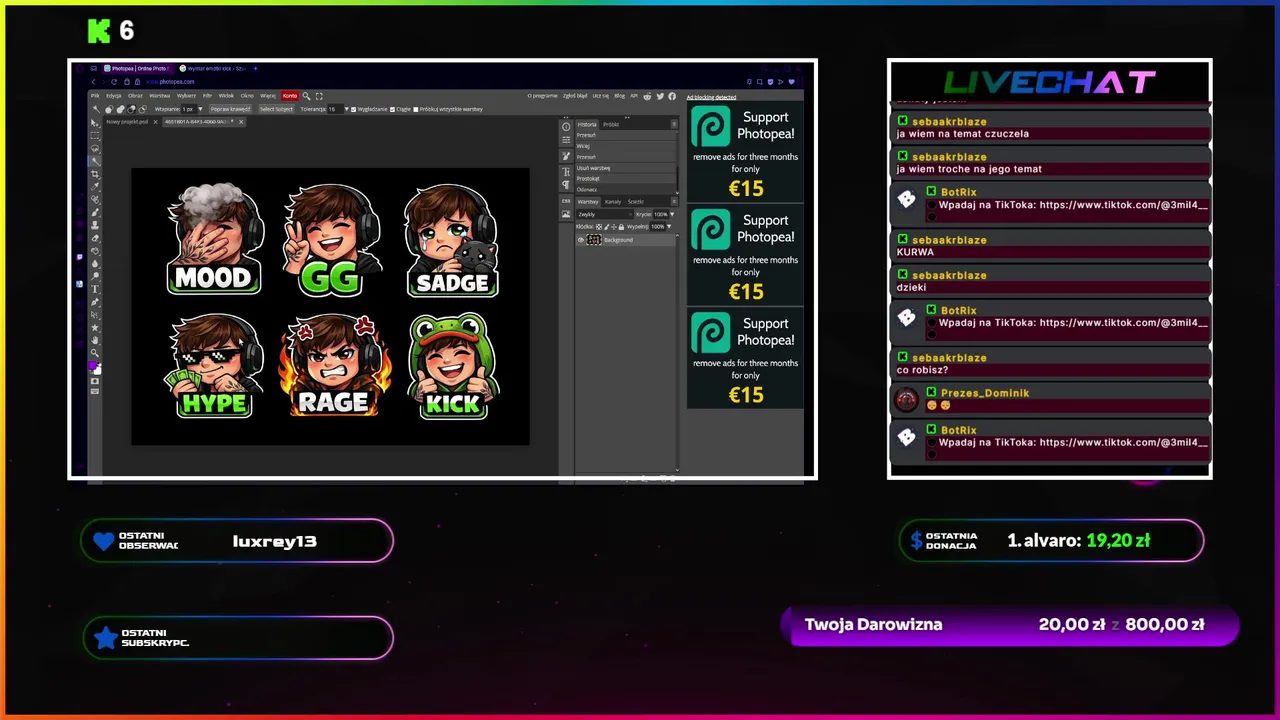The image size is (1280, 720).
Task: Select the Paint Bucket tool
Action: click(95, 251)
